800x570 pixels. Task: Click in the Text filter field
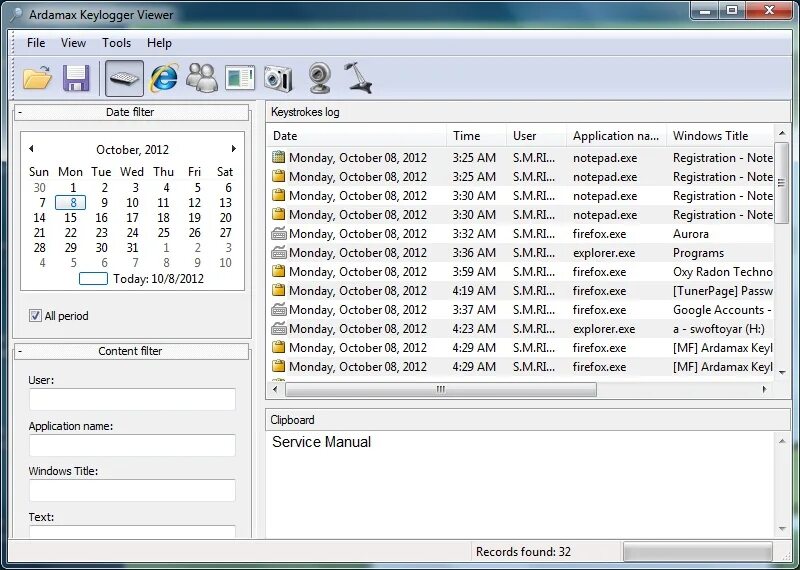(132, 531)
